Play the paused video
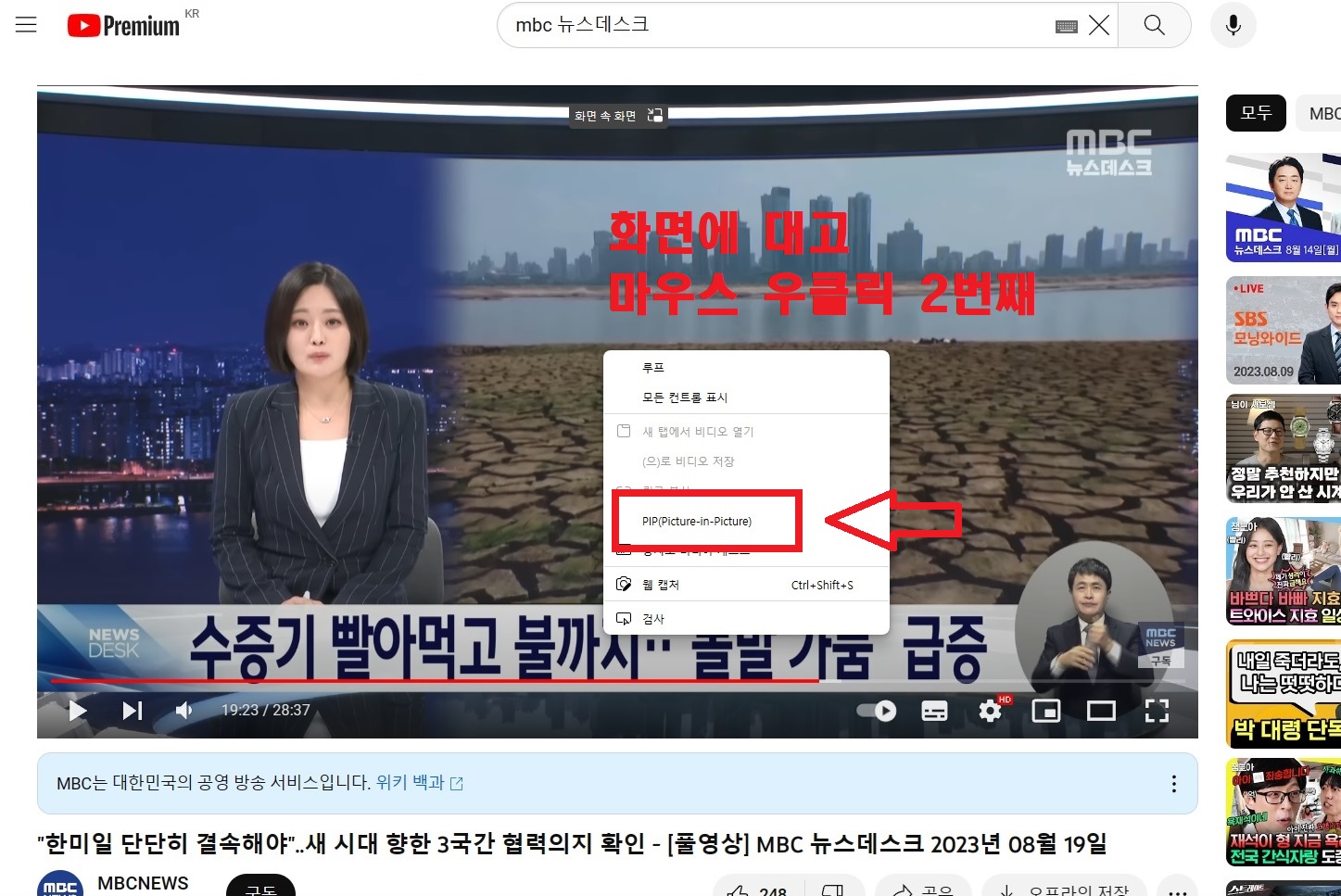Screen dimensions: 1341x896 [78, 711]
